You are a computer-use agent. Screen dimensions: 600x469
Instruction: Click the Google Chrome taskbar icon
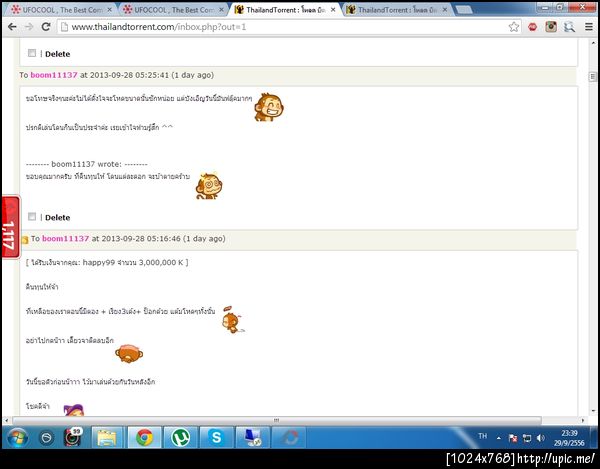coord(144,438)
